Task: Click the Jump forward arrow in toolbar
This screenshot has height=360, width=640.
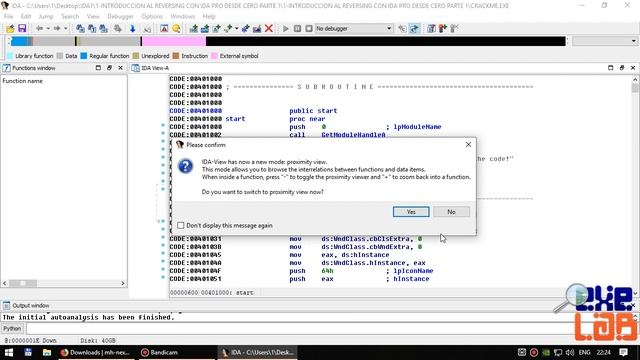Action: (57, 29)
